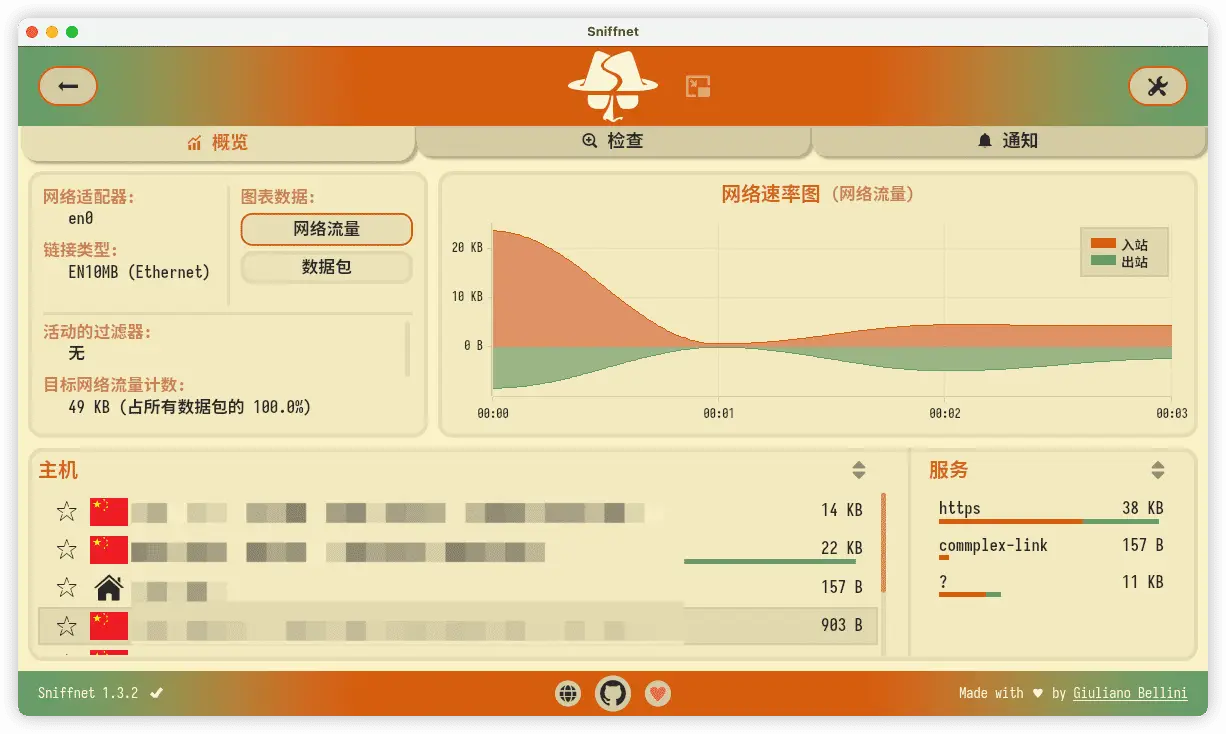Open sort arrows for 服务 list

pos(1157,470)
